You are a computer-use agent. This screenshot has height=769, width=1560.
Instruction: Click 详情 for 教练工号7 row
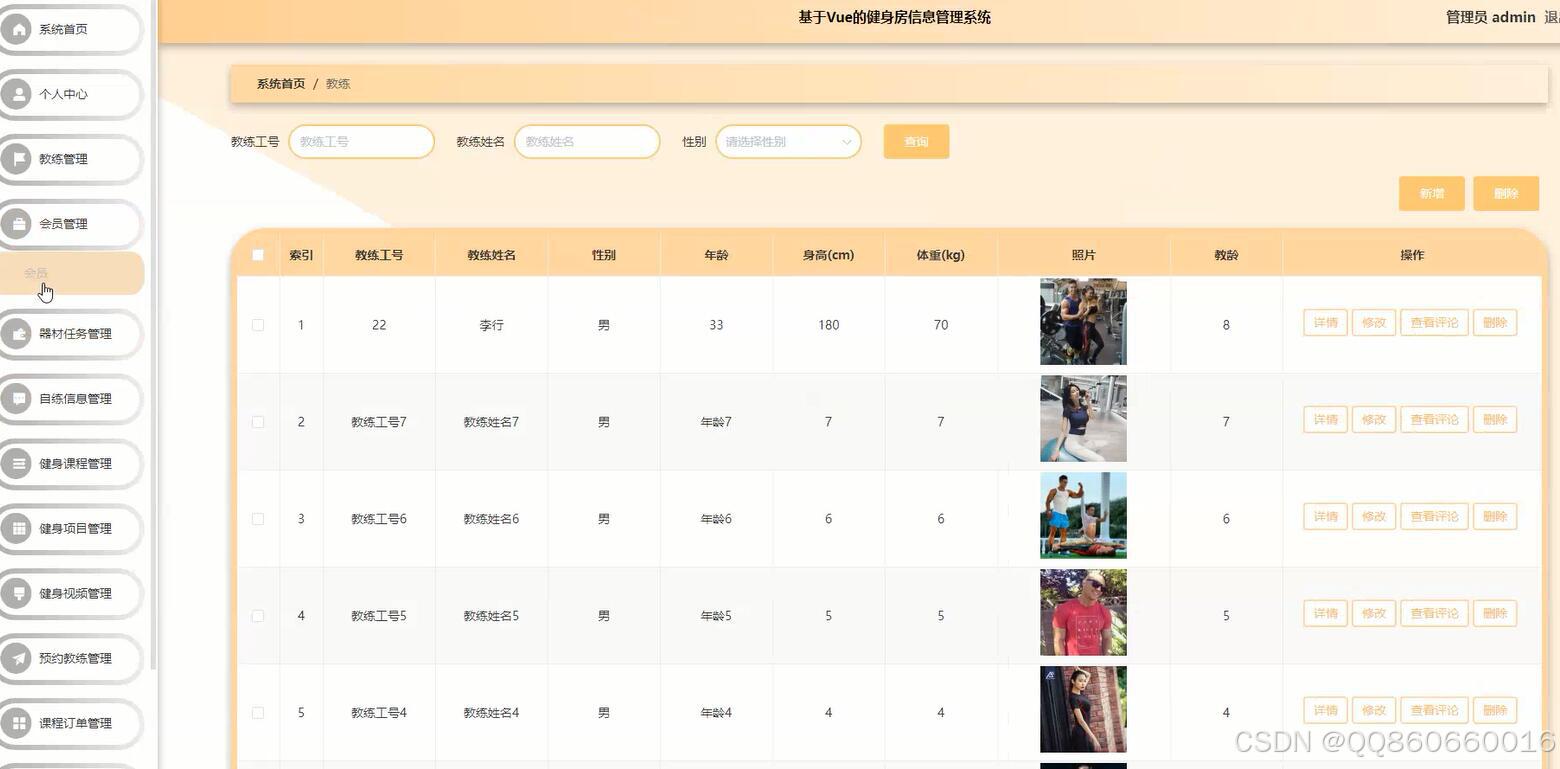(x=1326, y=420)
